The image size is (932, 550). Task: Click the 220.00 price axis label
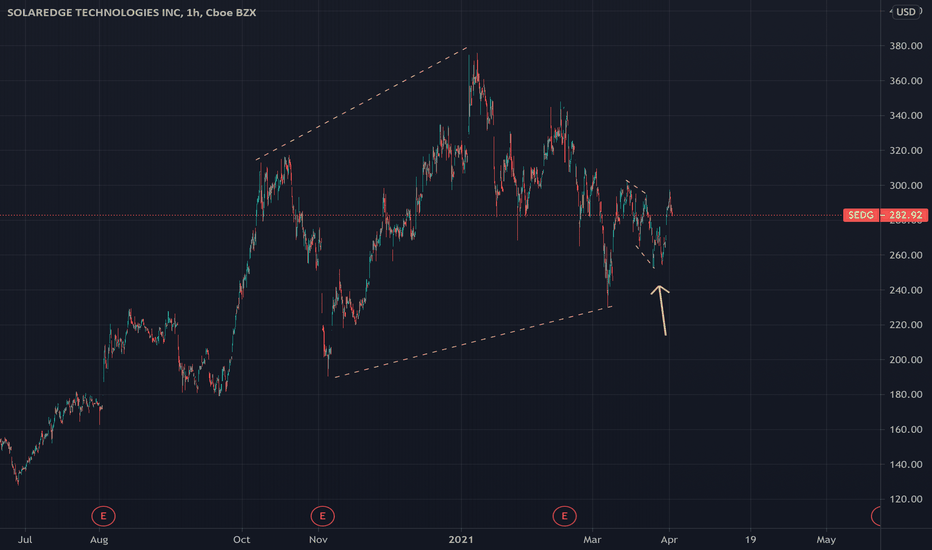click(x=906, y=325)
